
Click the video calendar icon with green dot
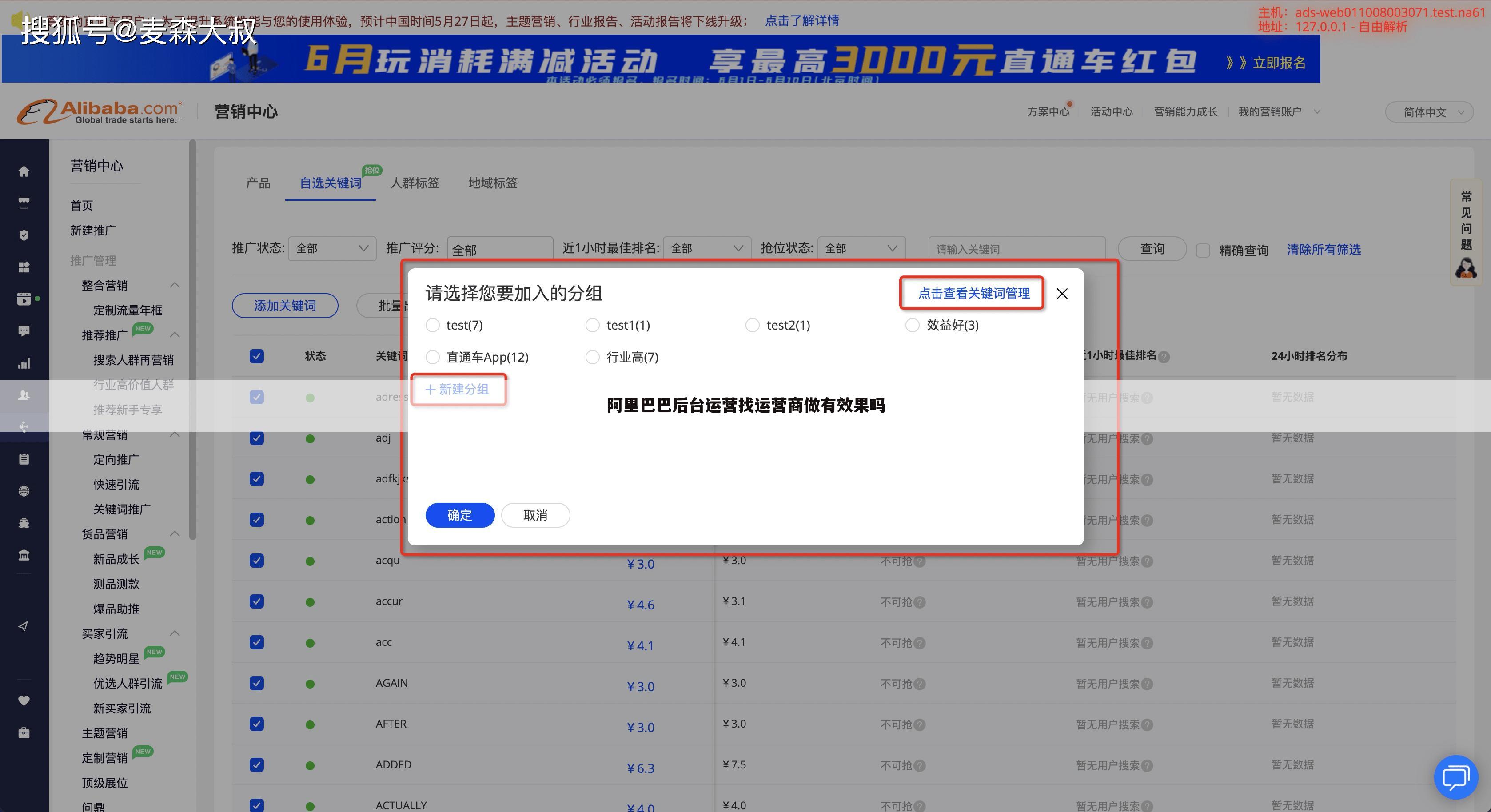24,299
